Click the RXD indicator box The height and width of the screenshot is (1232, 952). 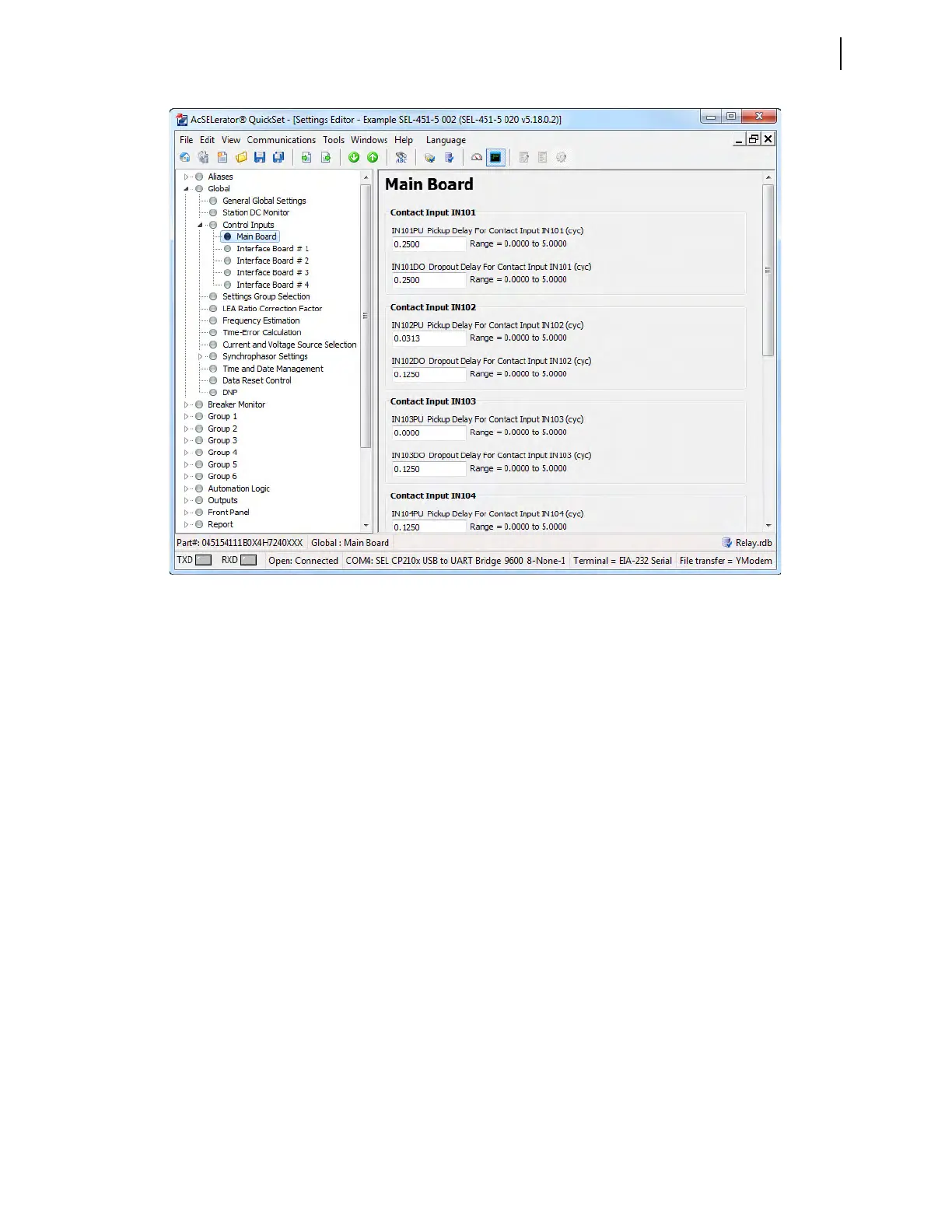pos(249,560)
